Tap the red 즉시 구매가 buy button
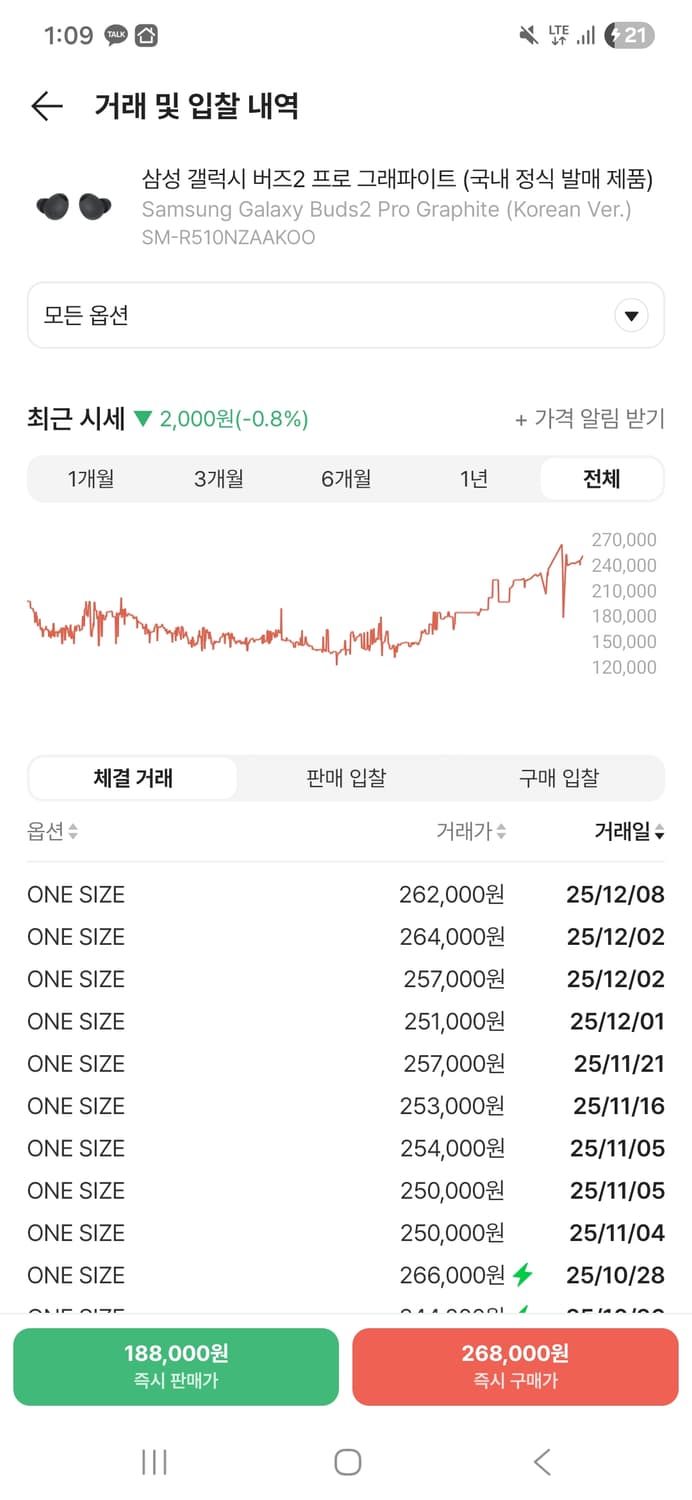This screenshot has width=692, height=1500. [x=515, y=1366]
